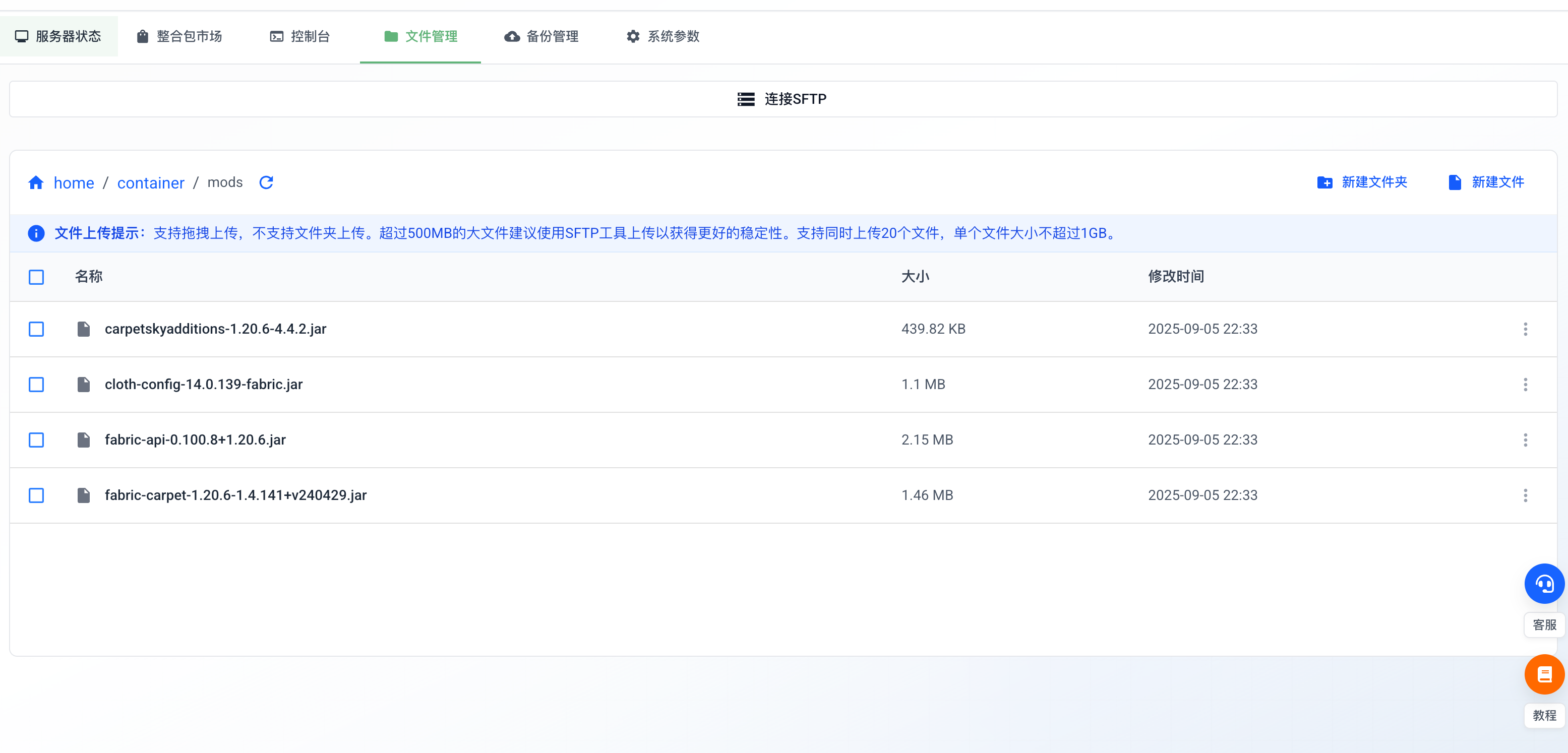This screenshot has height=753, width=1568.
Task: Open the 控制台 tab
Action: [x=300, y=36]
